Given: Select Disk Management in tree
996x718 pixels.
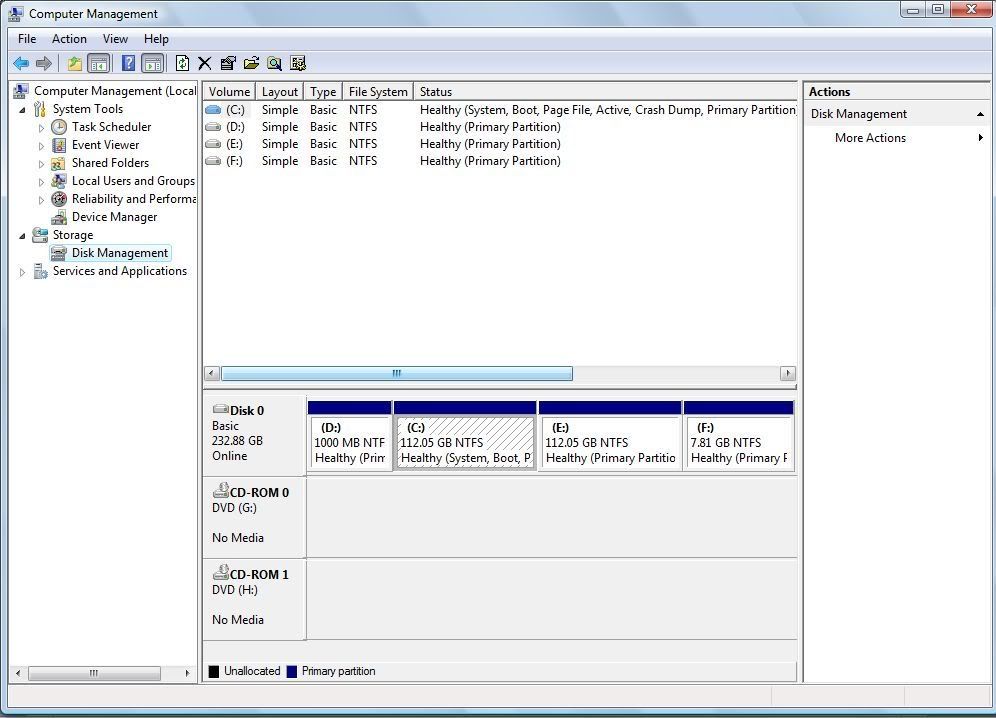Looking at the screenshot, I should point(119,253).
